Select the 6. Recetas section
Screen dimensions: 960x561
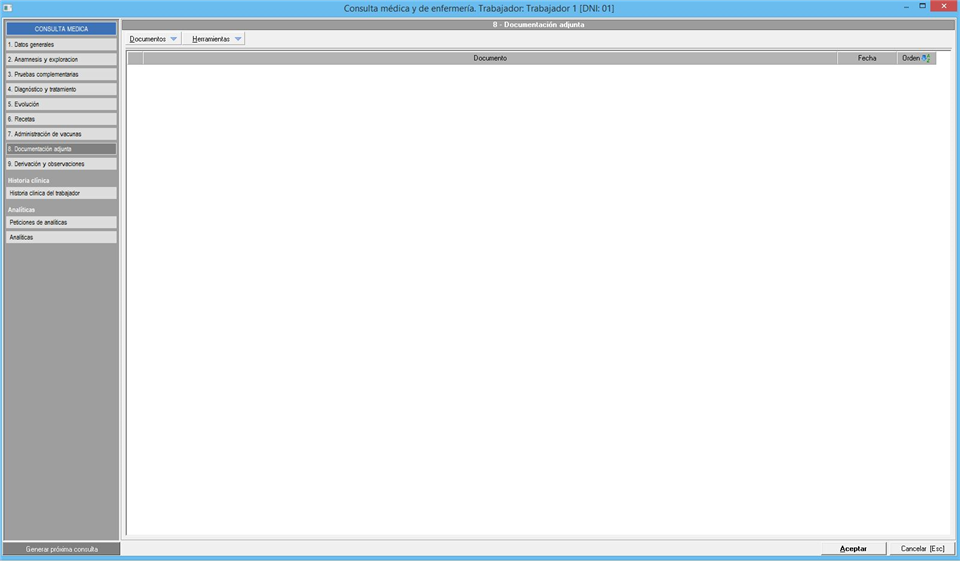pyautogui.click(x=61, y=119)
